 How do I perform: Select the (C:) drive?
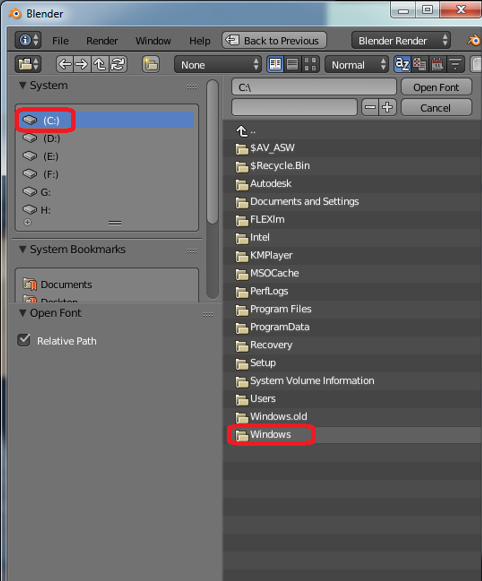coord(106,120)
